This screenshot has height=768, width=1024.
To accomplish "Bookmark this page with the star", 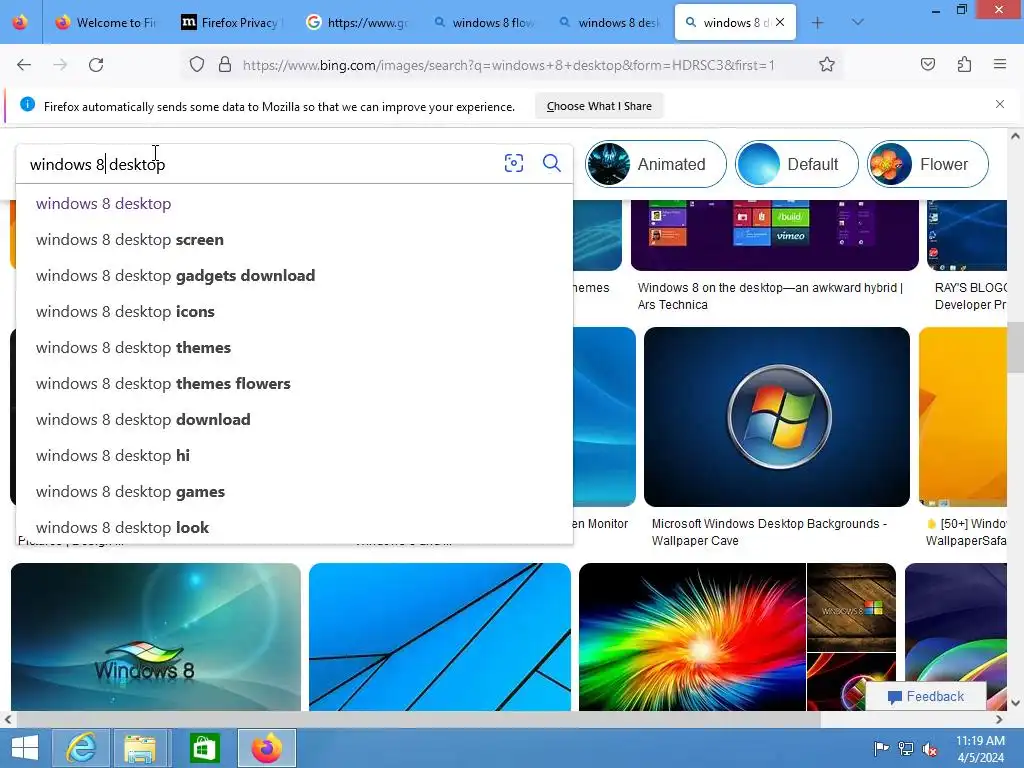I will pyautogui.click(x=827, y=65).
